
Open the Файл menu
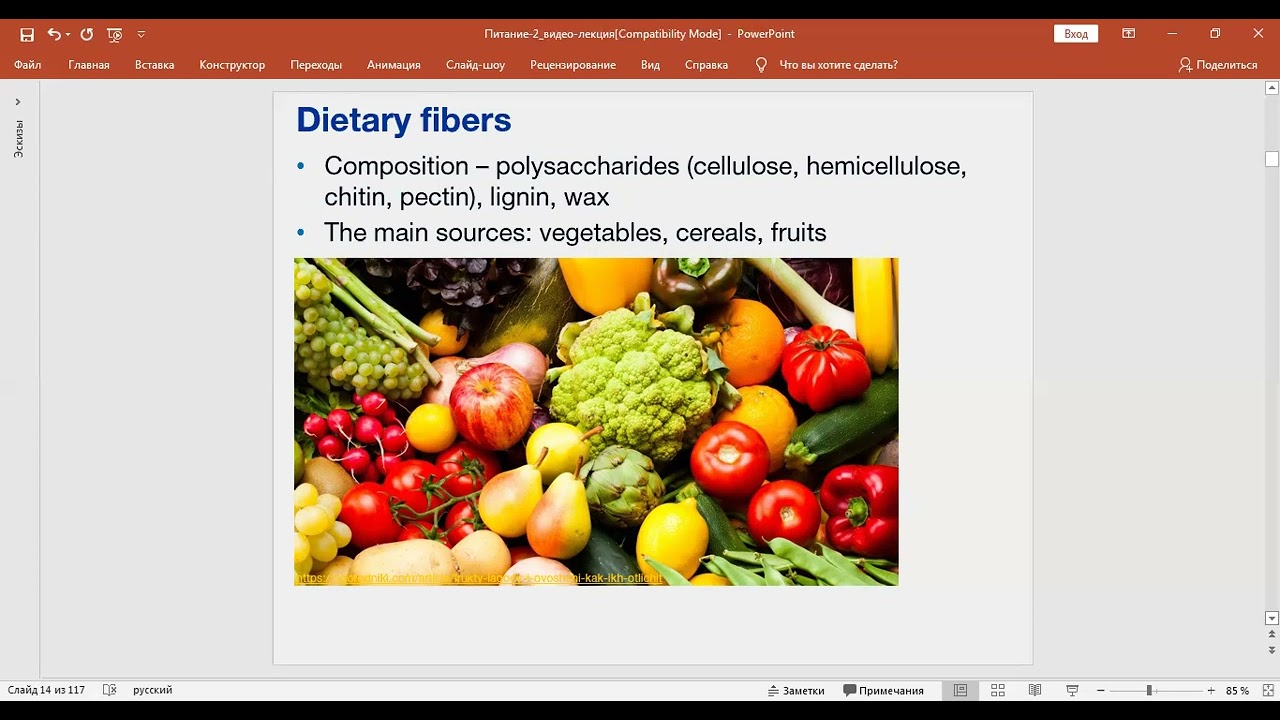pyautogui.click(x=28, y=64)
